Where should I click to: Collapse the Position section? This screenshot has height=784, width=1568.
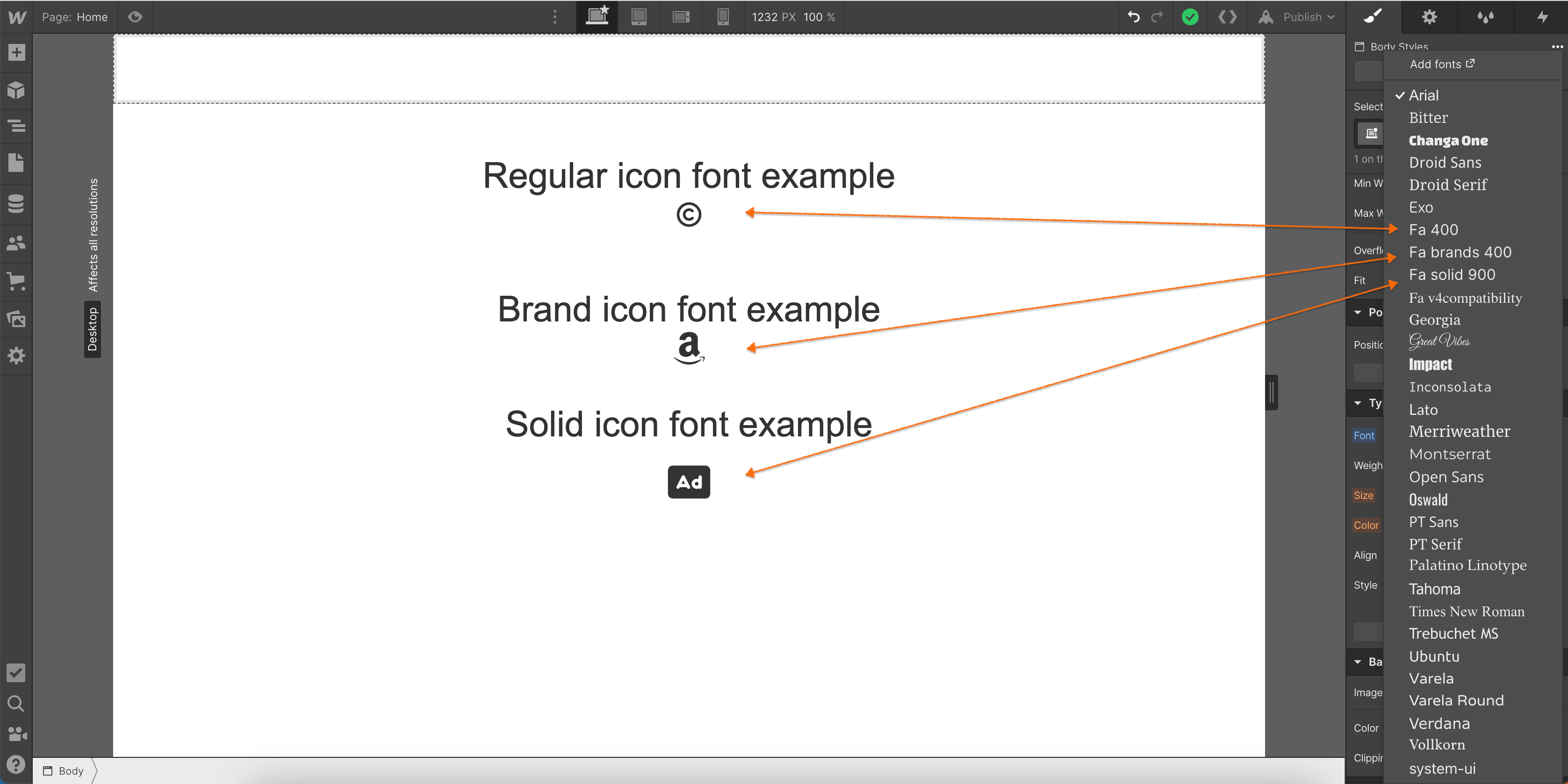(1359, 312)
